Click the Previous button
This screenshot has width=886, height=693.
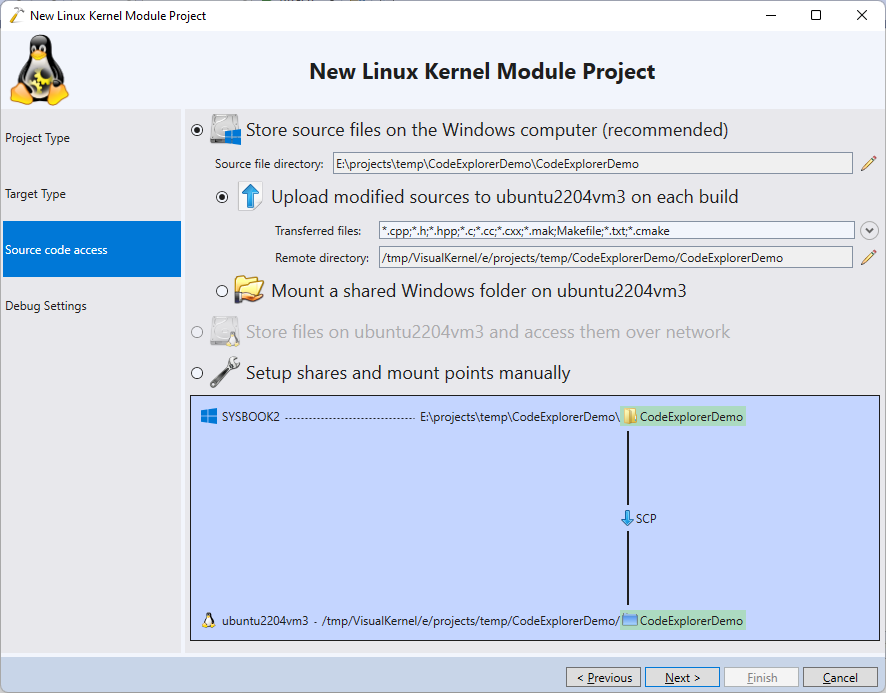(603, 677)
